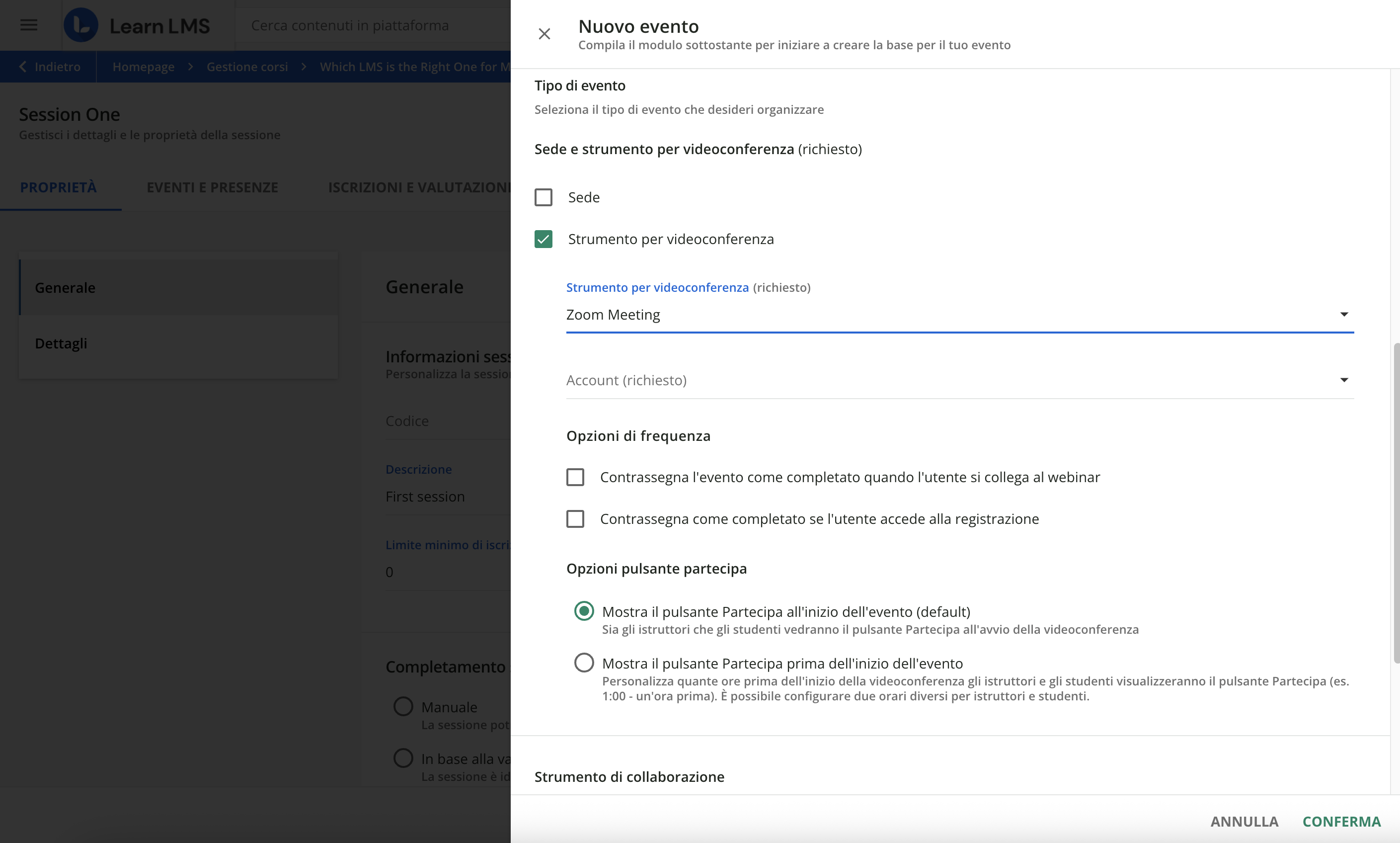Select the In base alla completion radio
1400x843 pixels.
tap(403, 758)
